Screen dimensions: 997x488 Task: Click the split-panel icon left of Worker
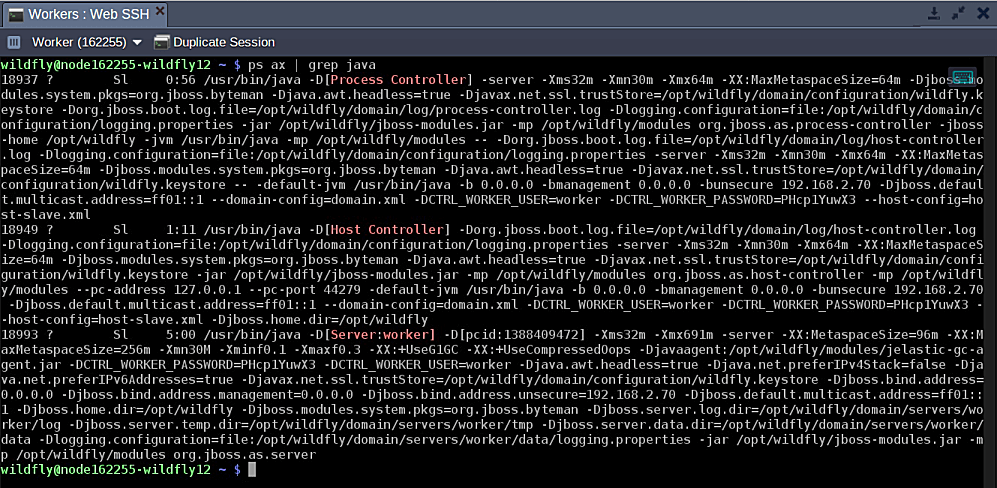point(14,43)
